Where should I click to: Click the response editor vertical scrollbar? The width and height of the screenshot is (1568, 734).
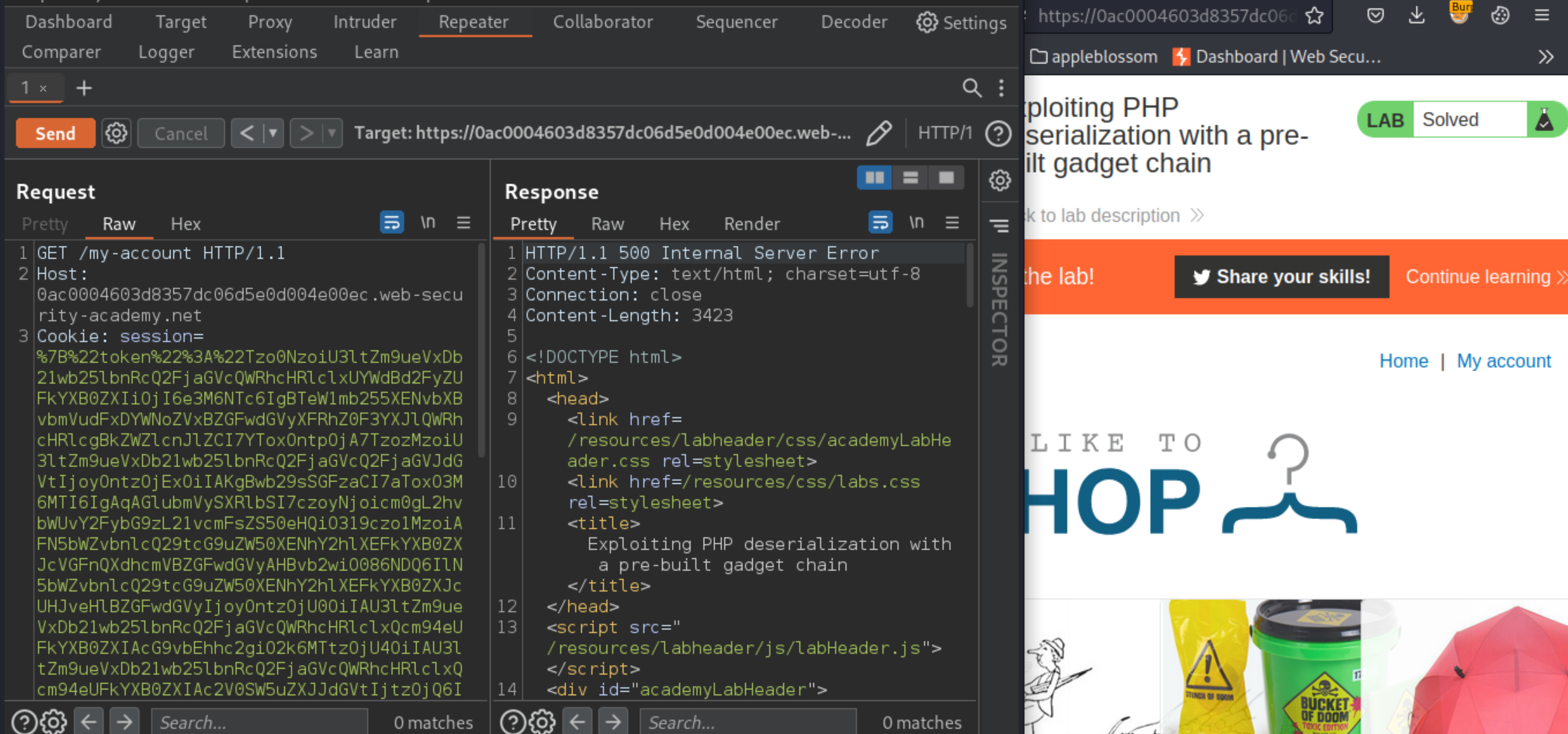tap(970, 275)
